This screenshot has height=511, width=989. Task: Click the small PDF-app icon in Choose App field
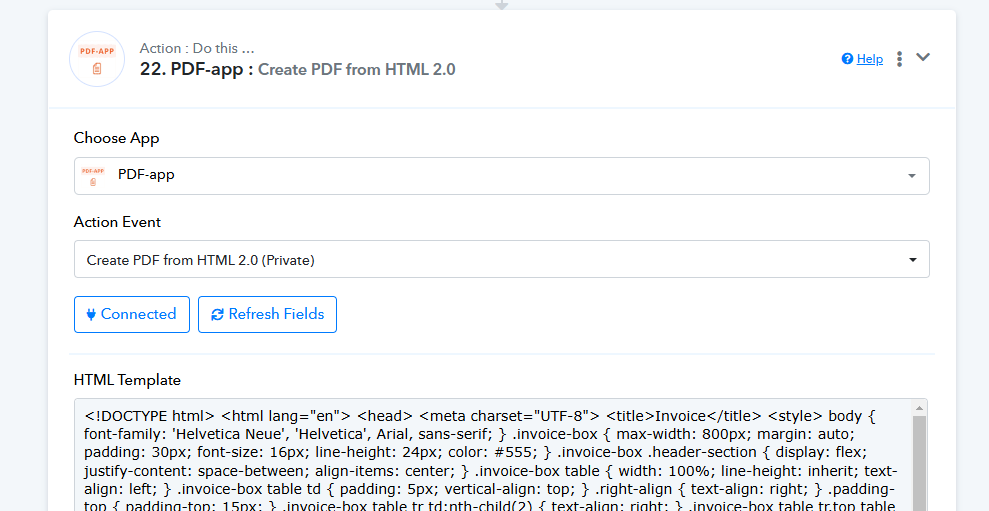93,176
